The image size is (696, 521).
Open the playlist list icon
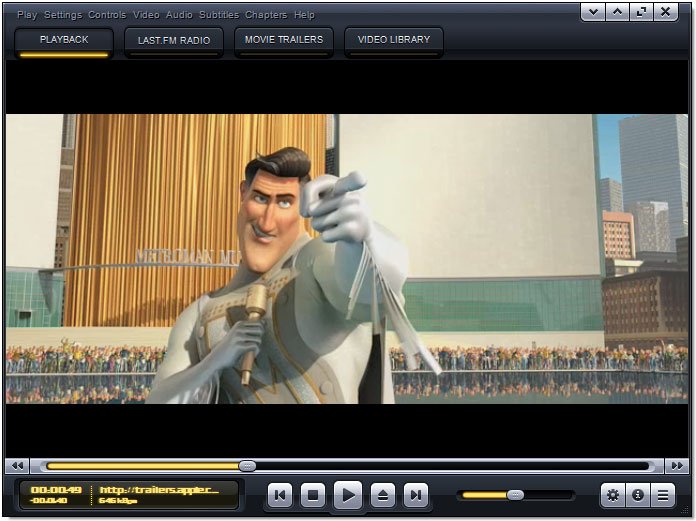(663, 495)
